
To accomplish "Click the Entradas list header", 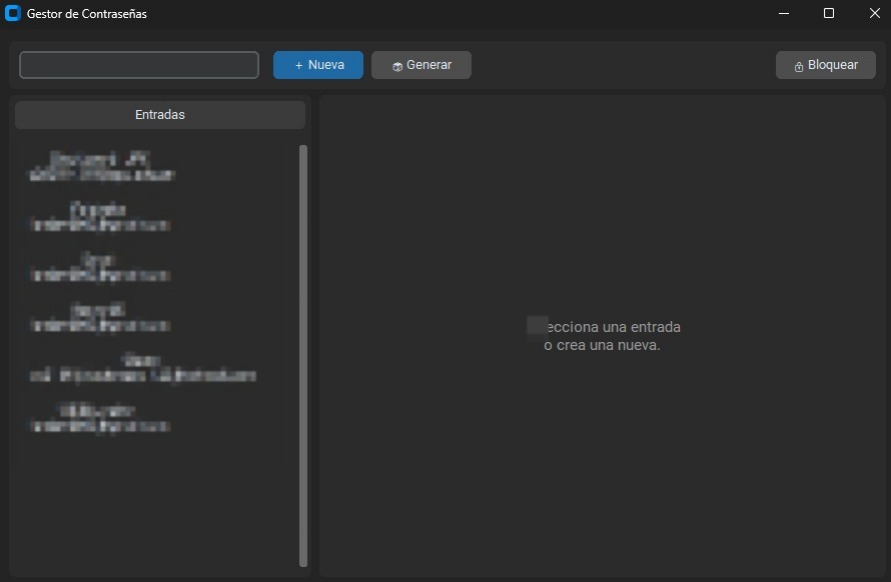I will [x=160, y=115].
